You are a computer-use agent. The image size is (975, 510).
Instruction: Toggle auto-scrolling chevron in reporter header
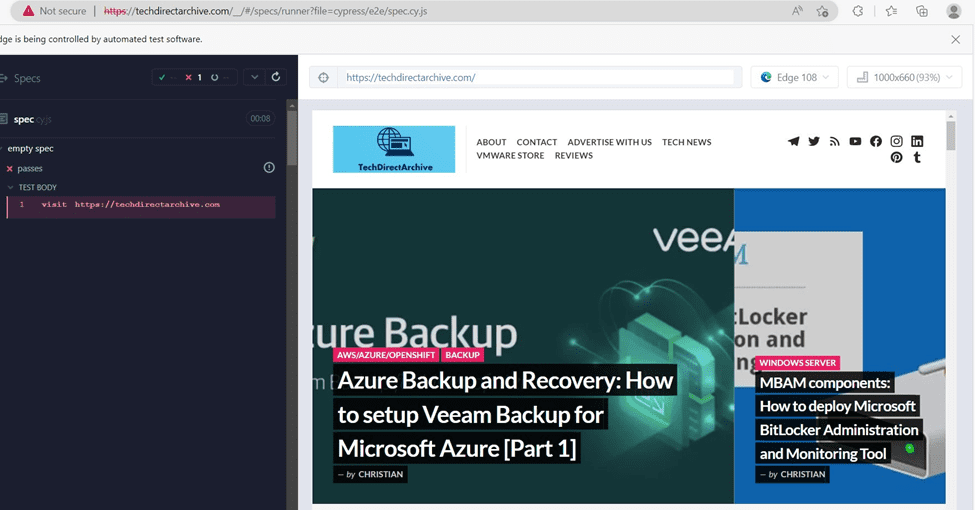[254, 77]
